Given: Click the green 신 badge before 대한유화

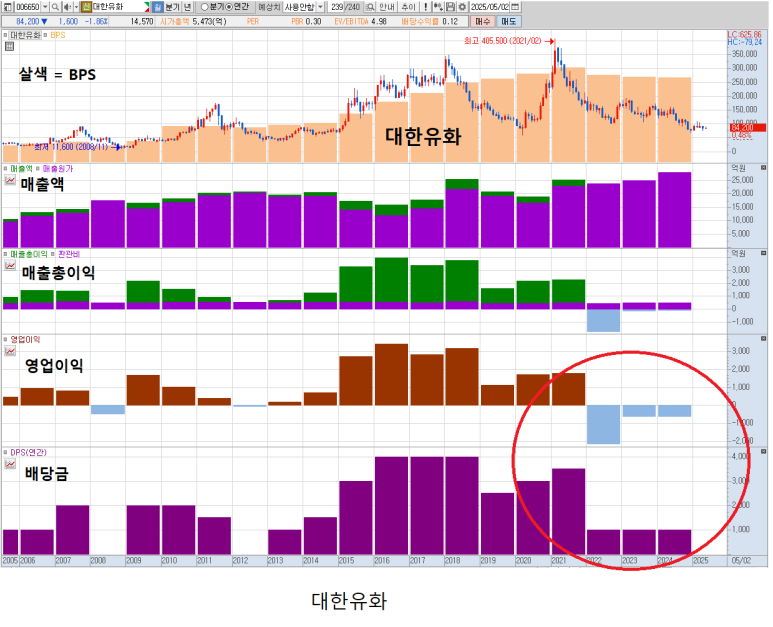Looking at the screenshot, I should click(x=86, y=7).
